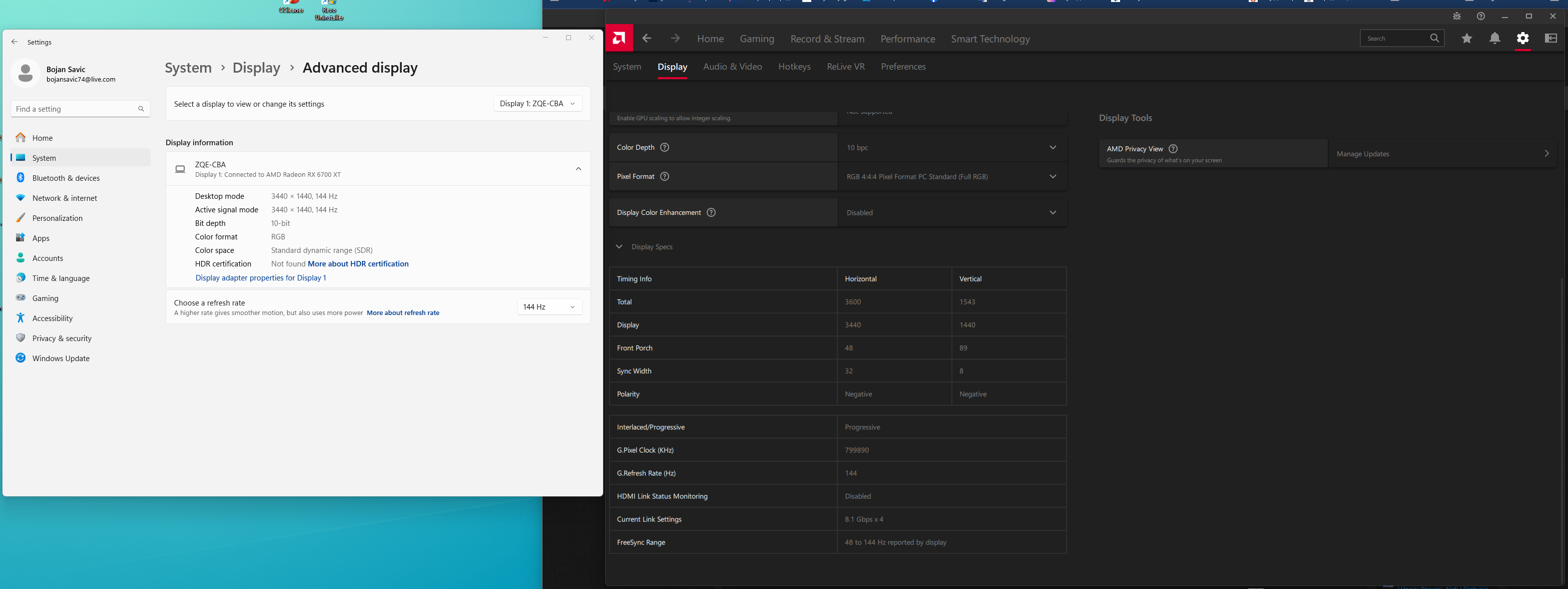Go back with AMD back arrow
The width and height of the screenshot is (1568, 589).
[x=647, y=39]
